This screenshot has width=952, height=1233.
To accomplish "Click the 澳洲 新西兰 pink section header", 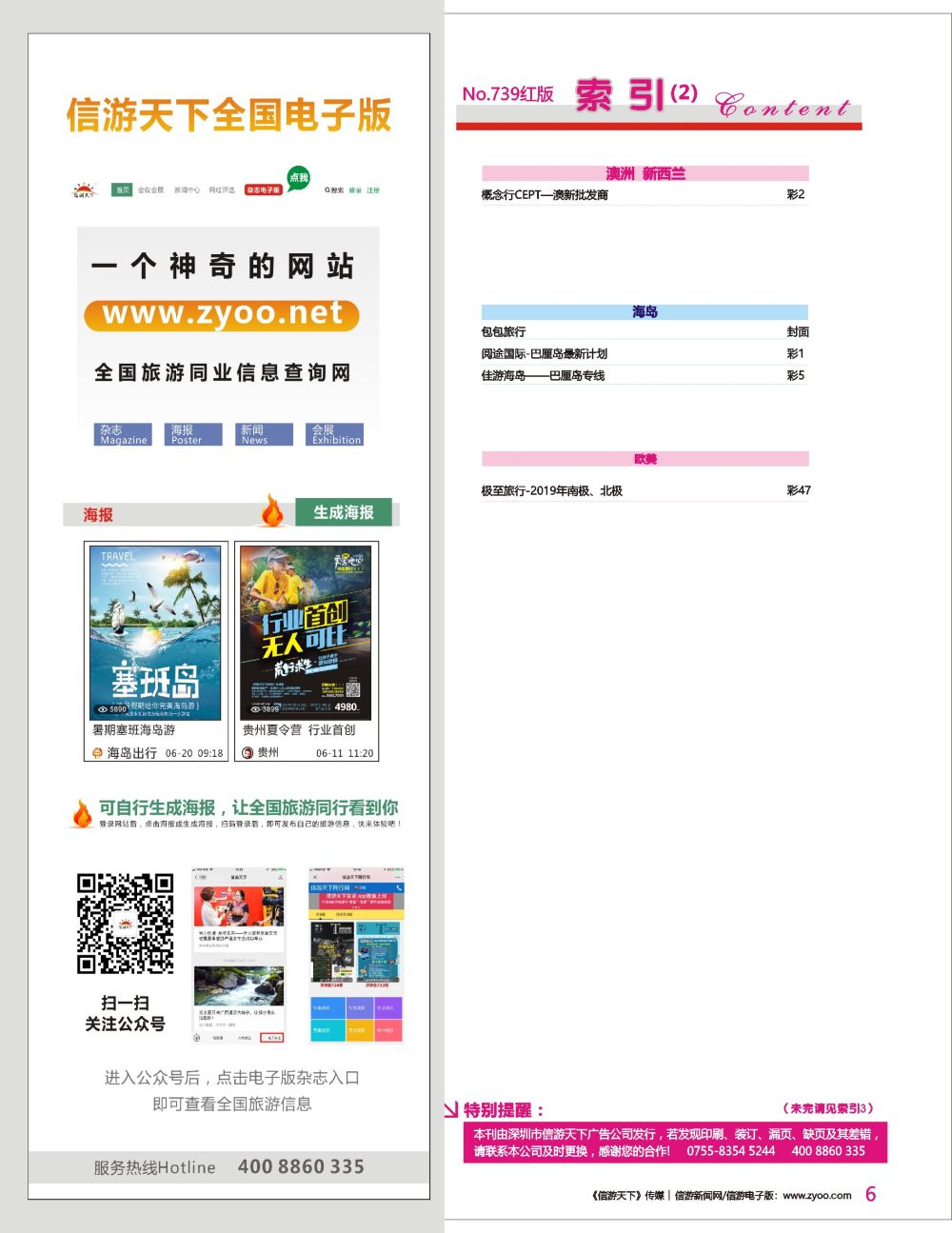I will [x=645, y=173].
